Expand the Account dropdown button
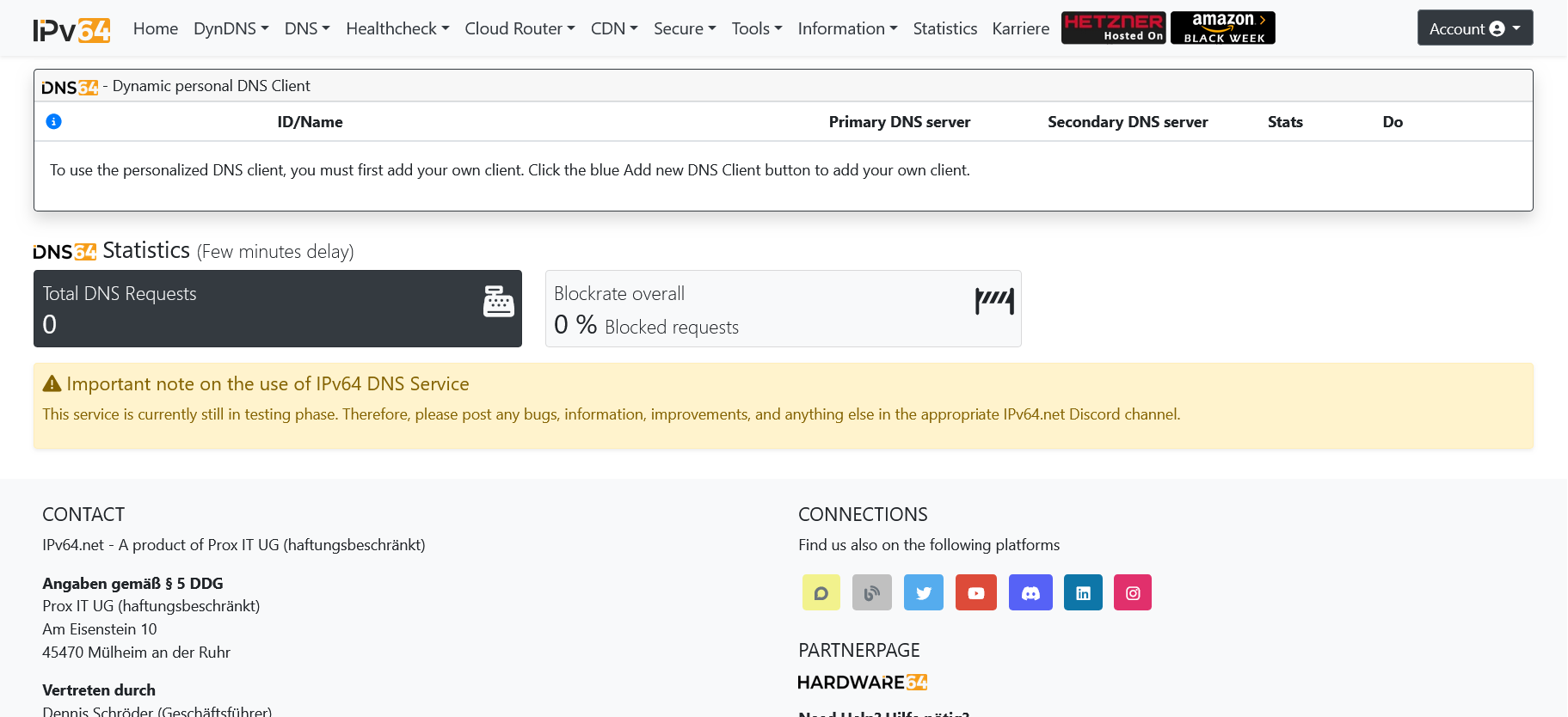Screen dimensions: 1568x717 point(1474,28)
